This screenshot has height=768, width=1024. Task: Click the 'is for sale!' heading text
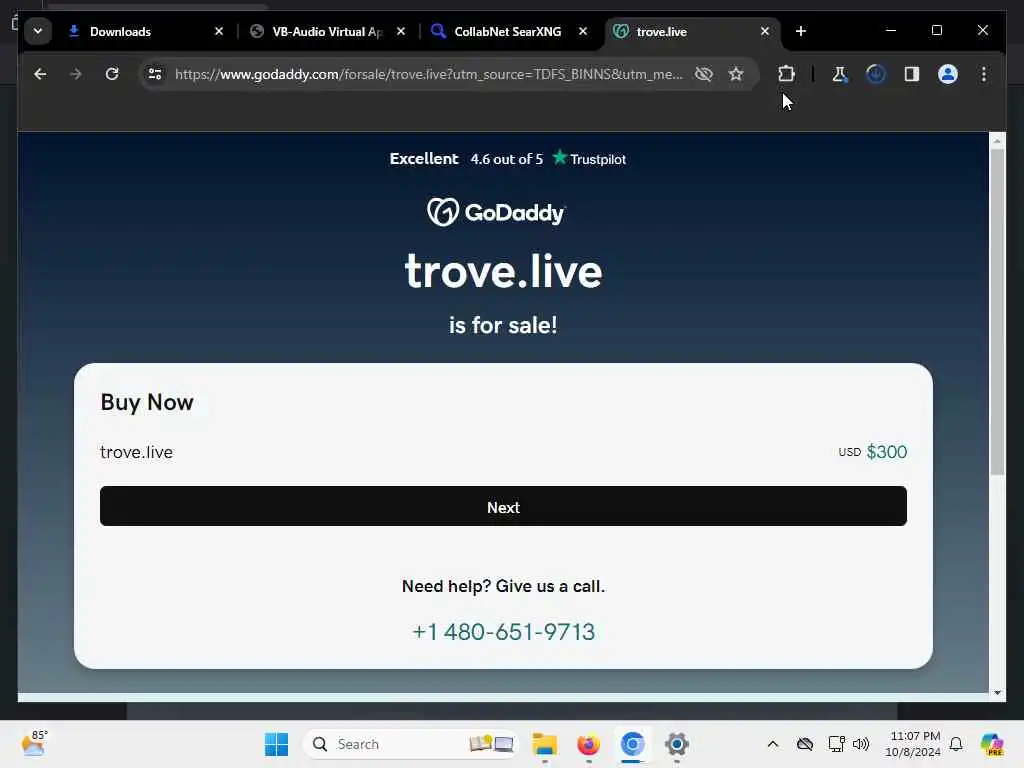tap(503, 325)
